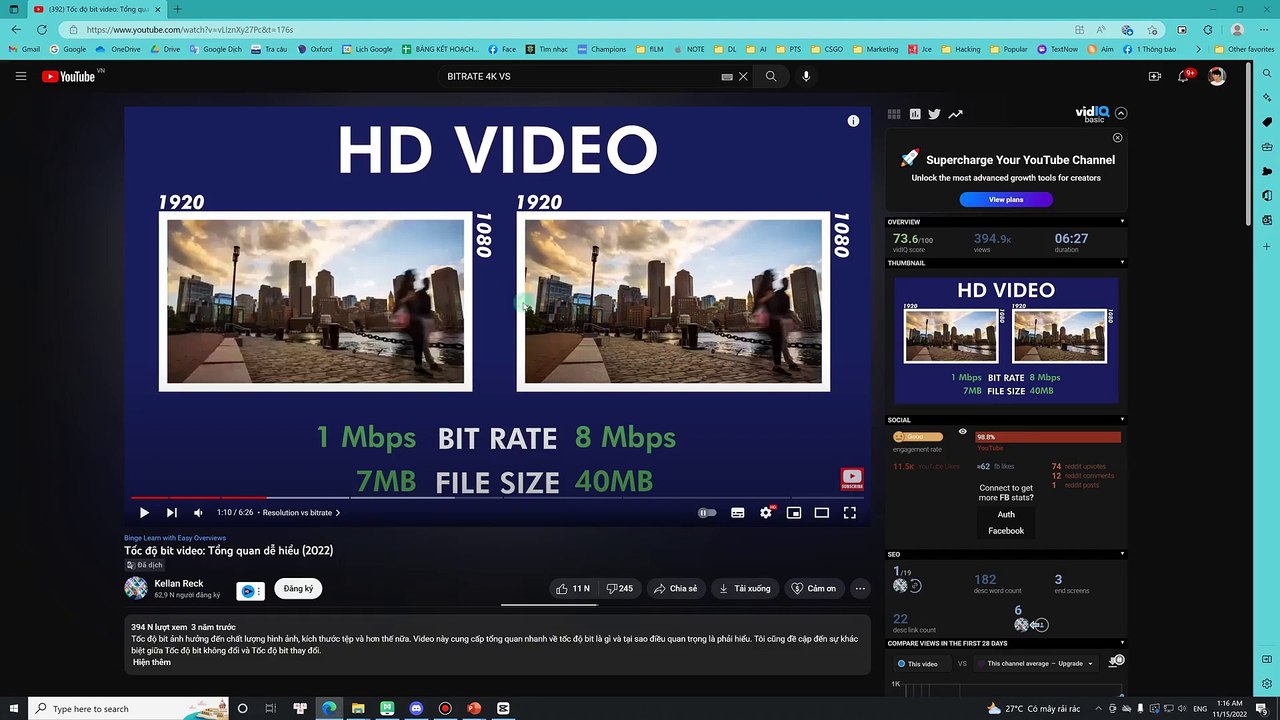Open the on-screen keyboard in search

pyautogui.click(x=727, y=76)
